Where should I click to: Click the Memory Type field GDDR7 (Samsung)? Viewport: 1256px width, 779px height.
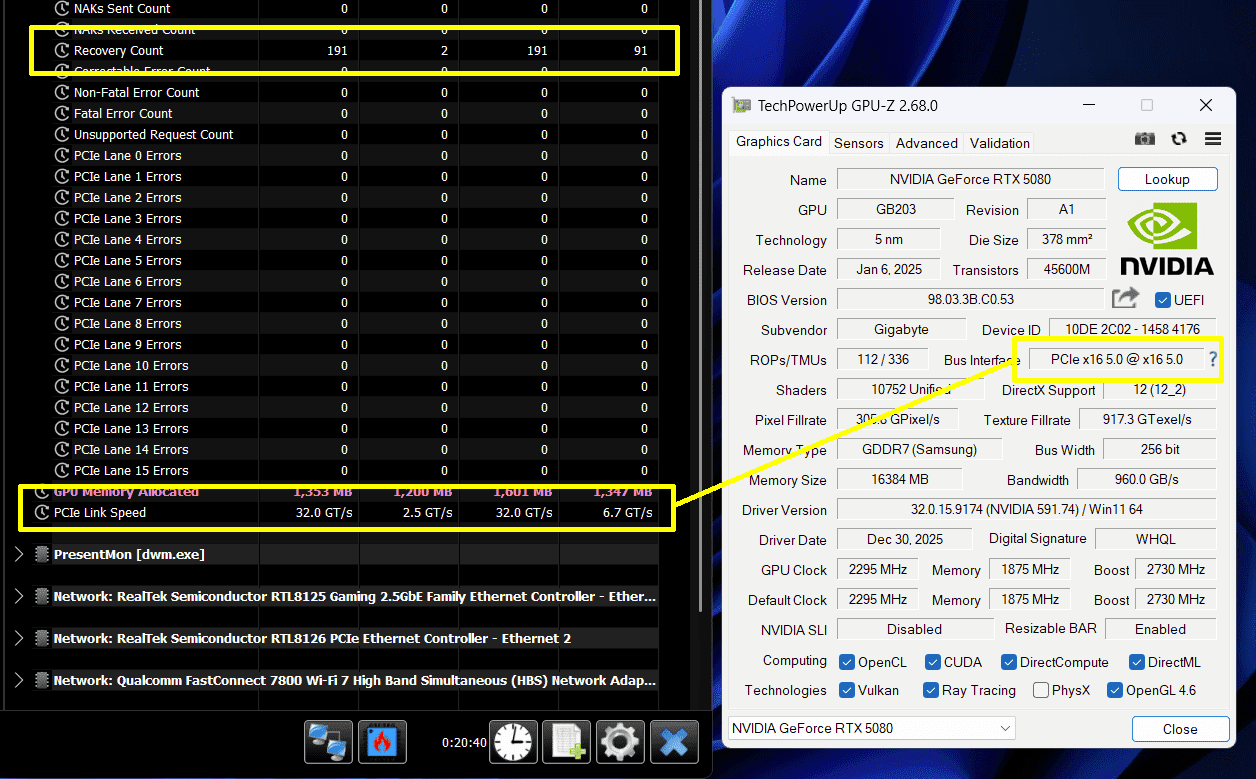919,449
